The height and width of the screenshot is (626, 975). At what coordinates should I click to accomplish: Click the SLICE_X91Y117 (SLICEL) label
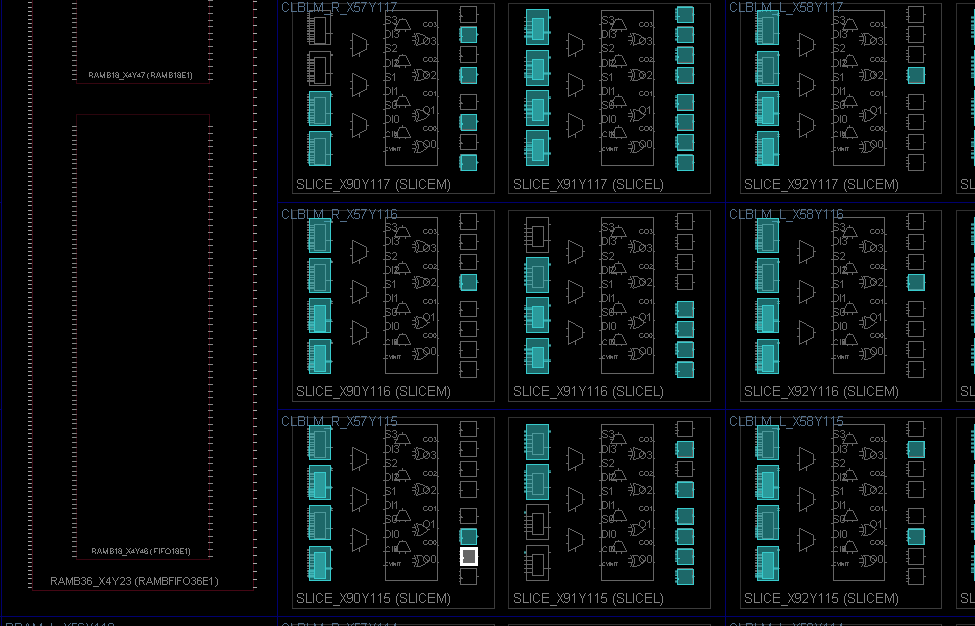[588, 184]
